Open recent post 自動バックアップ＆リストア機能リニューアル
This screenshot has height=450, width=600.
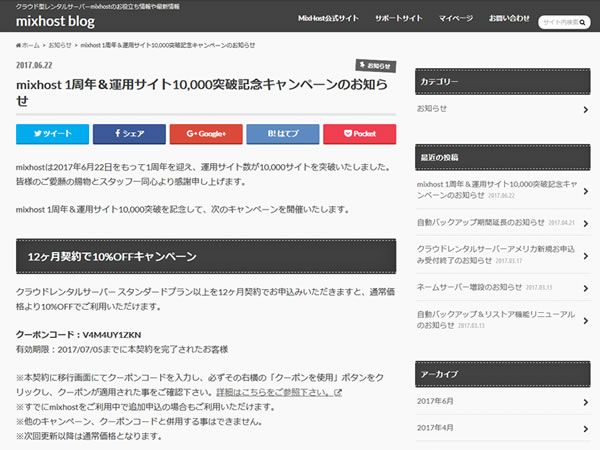click(x=496, y=320)
